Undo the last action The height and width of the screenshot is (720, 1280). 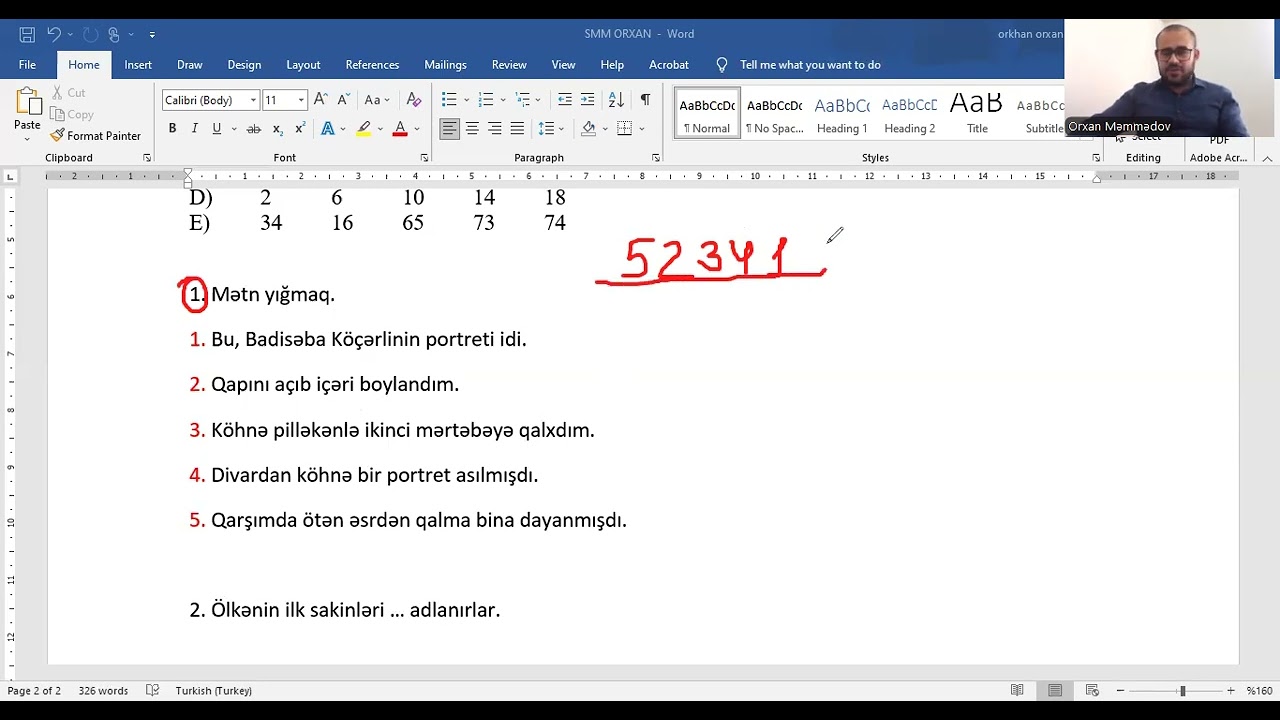click(54, 34)
